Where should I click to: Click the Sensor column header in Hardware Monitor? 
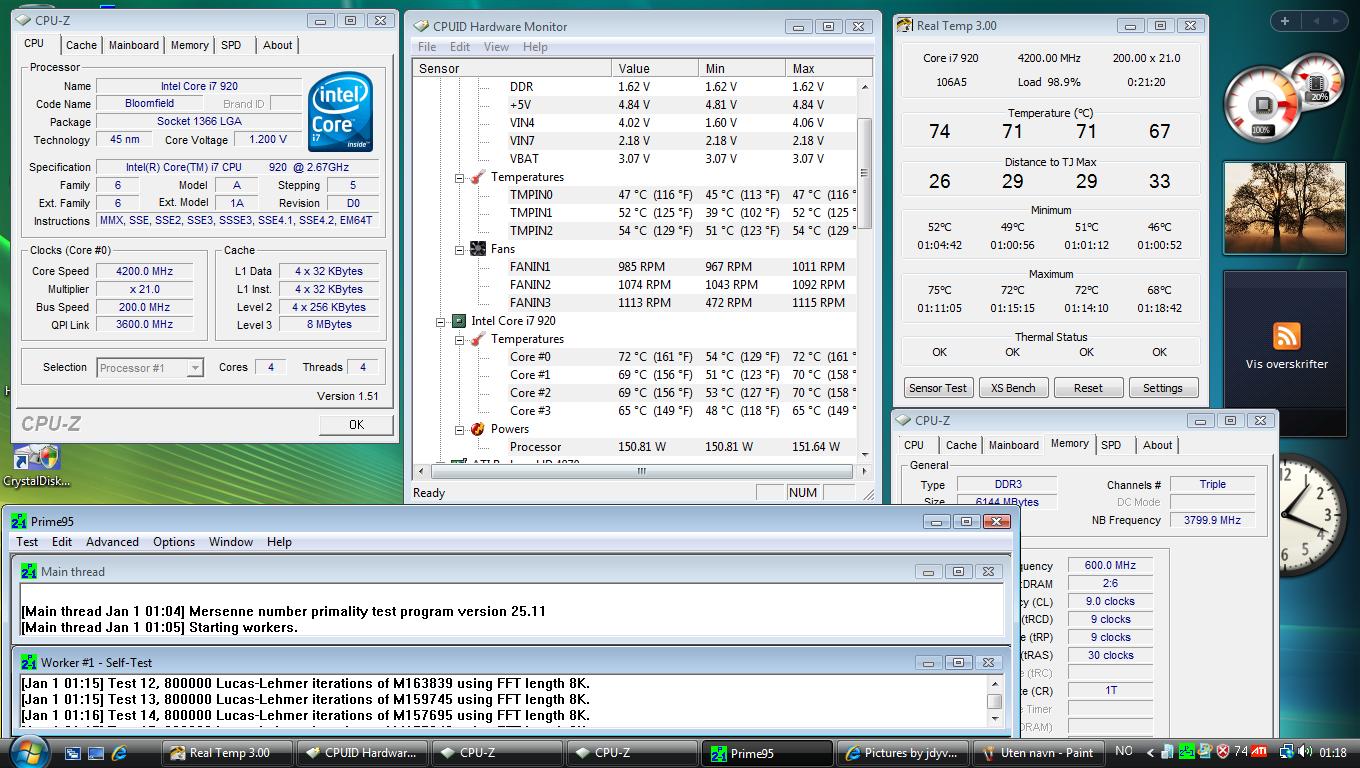tap(512, 68)
